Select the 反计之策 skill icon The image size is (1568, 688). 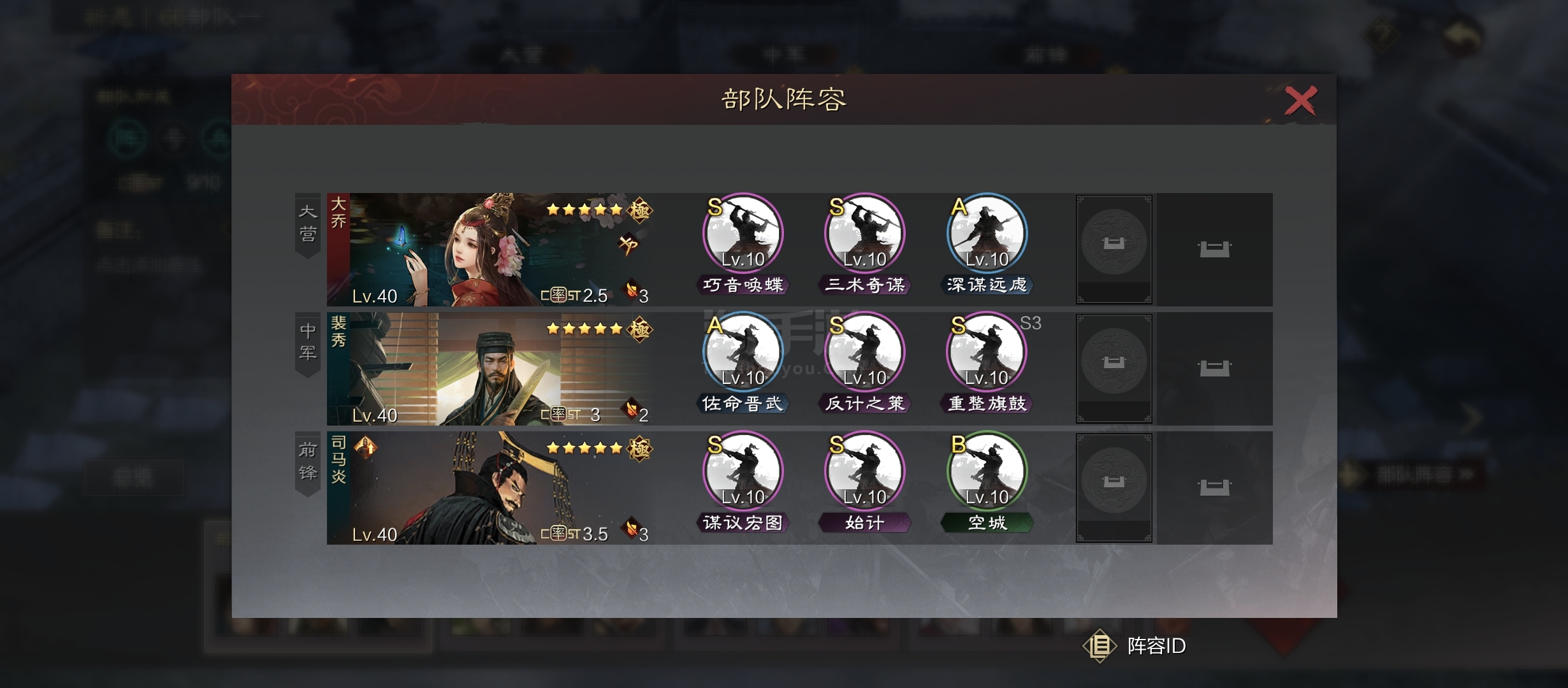[x=865, y=353]
